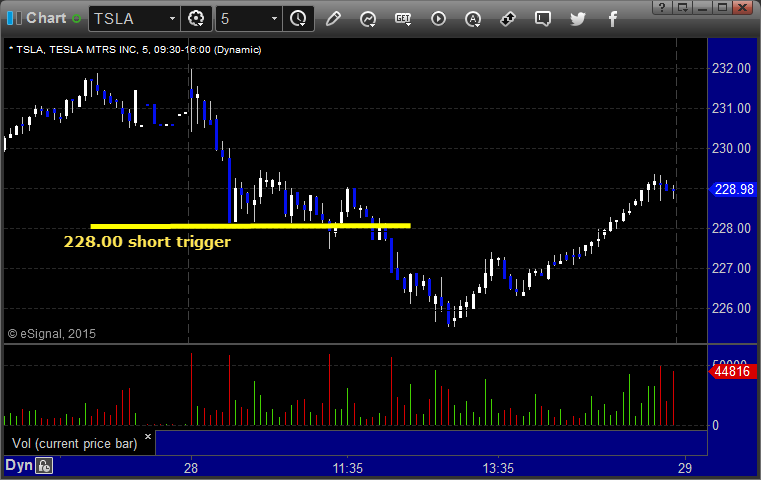761x480 pixels.
Task: Open the chat comment bubble icon
Action: click(543, 19)
